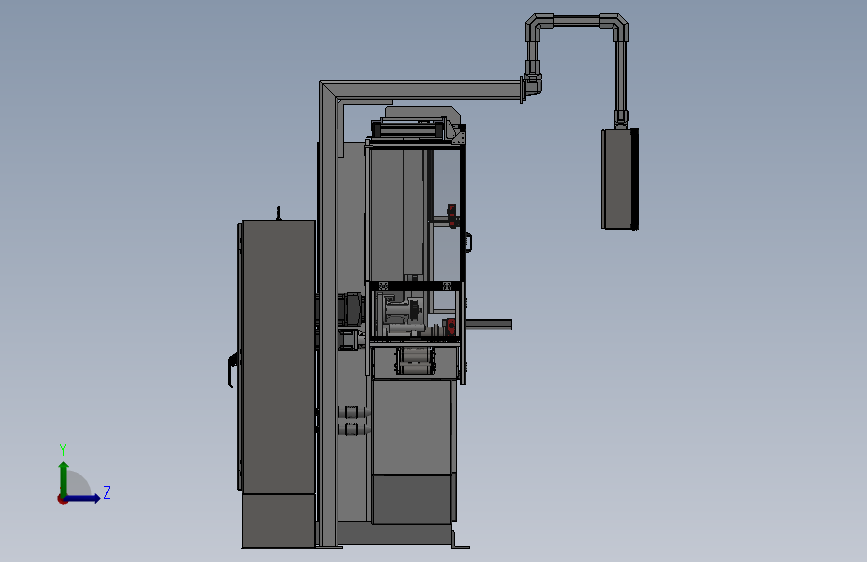Click the blue Z axis arrow of the triad

coord(83,498)
